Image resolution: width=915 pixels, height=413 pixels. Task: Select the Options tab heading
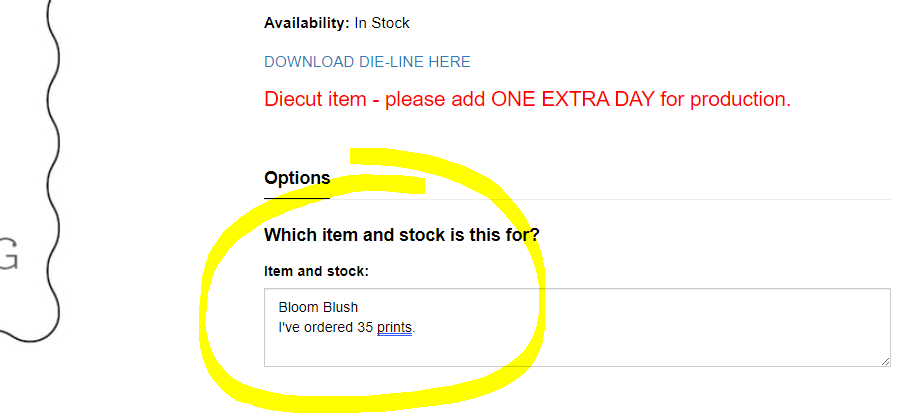(x=297, y=178)
